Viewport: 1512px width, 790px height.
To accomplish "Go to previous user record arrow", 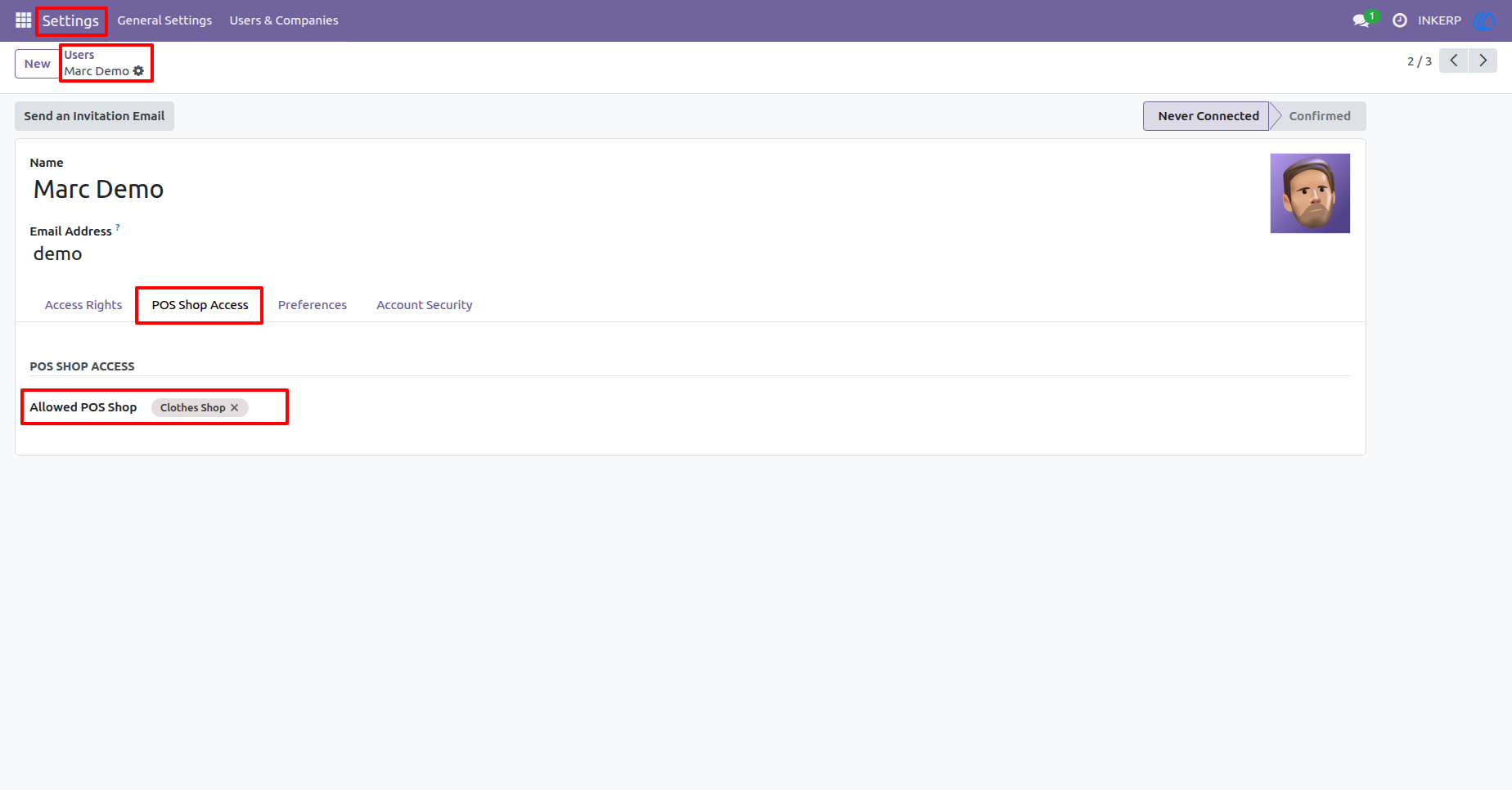I will pos(1453,61).
